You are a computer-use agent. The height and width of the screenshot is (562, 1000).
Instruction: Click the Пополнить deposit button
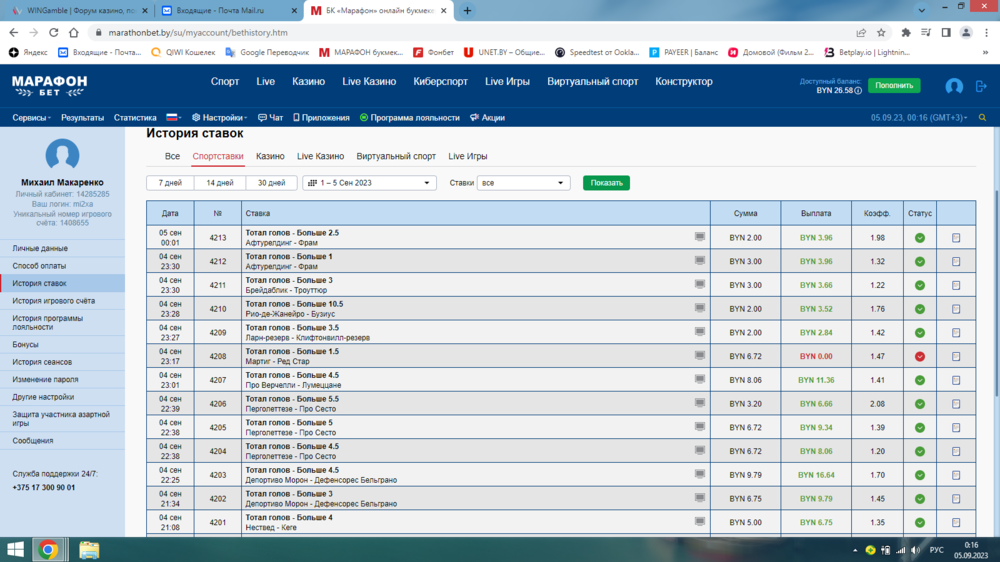point(894,86)
